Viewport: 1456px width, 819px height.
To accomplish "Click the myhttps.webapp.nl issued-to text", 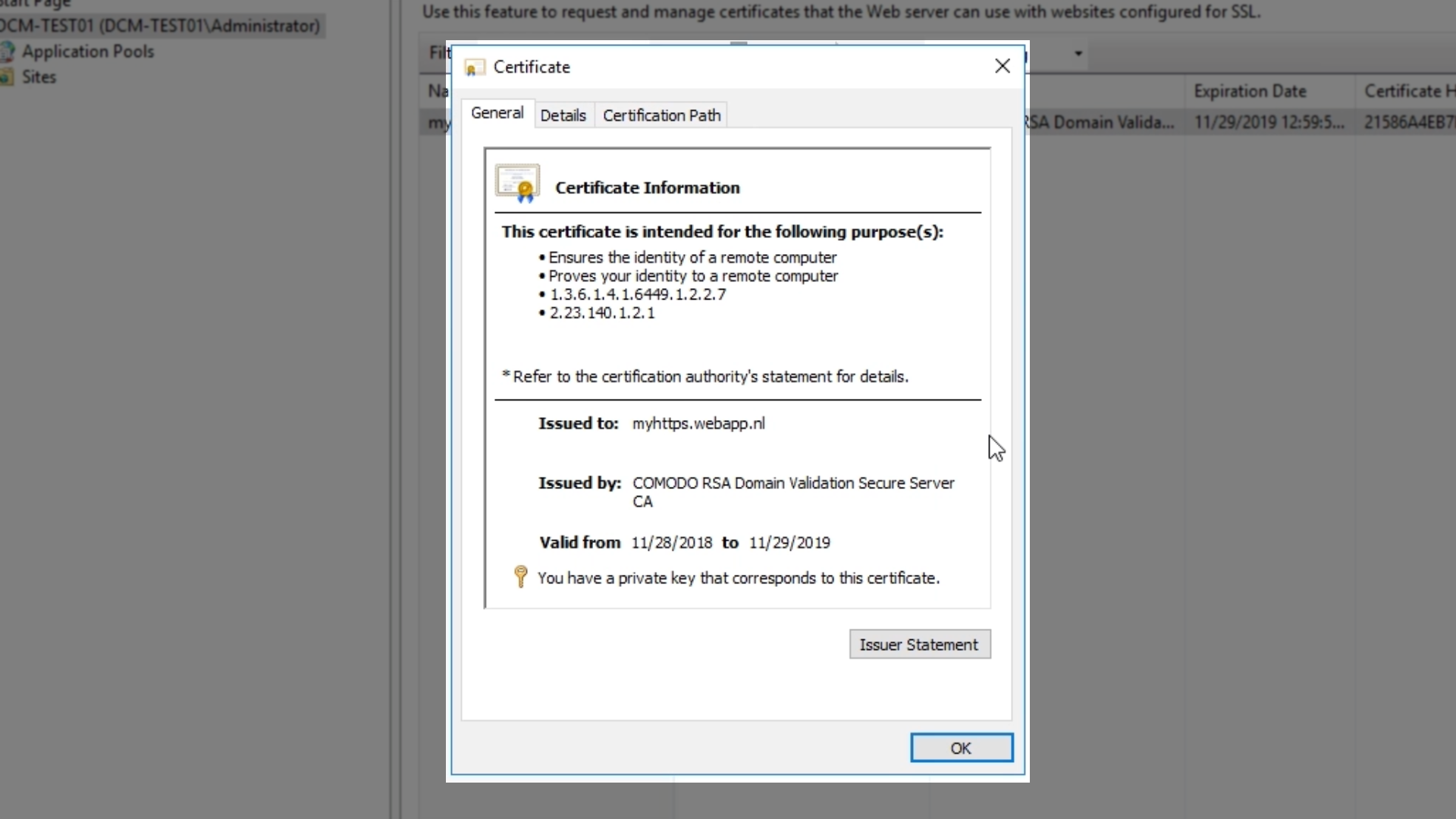I will point(698,423).
